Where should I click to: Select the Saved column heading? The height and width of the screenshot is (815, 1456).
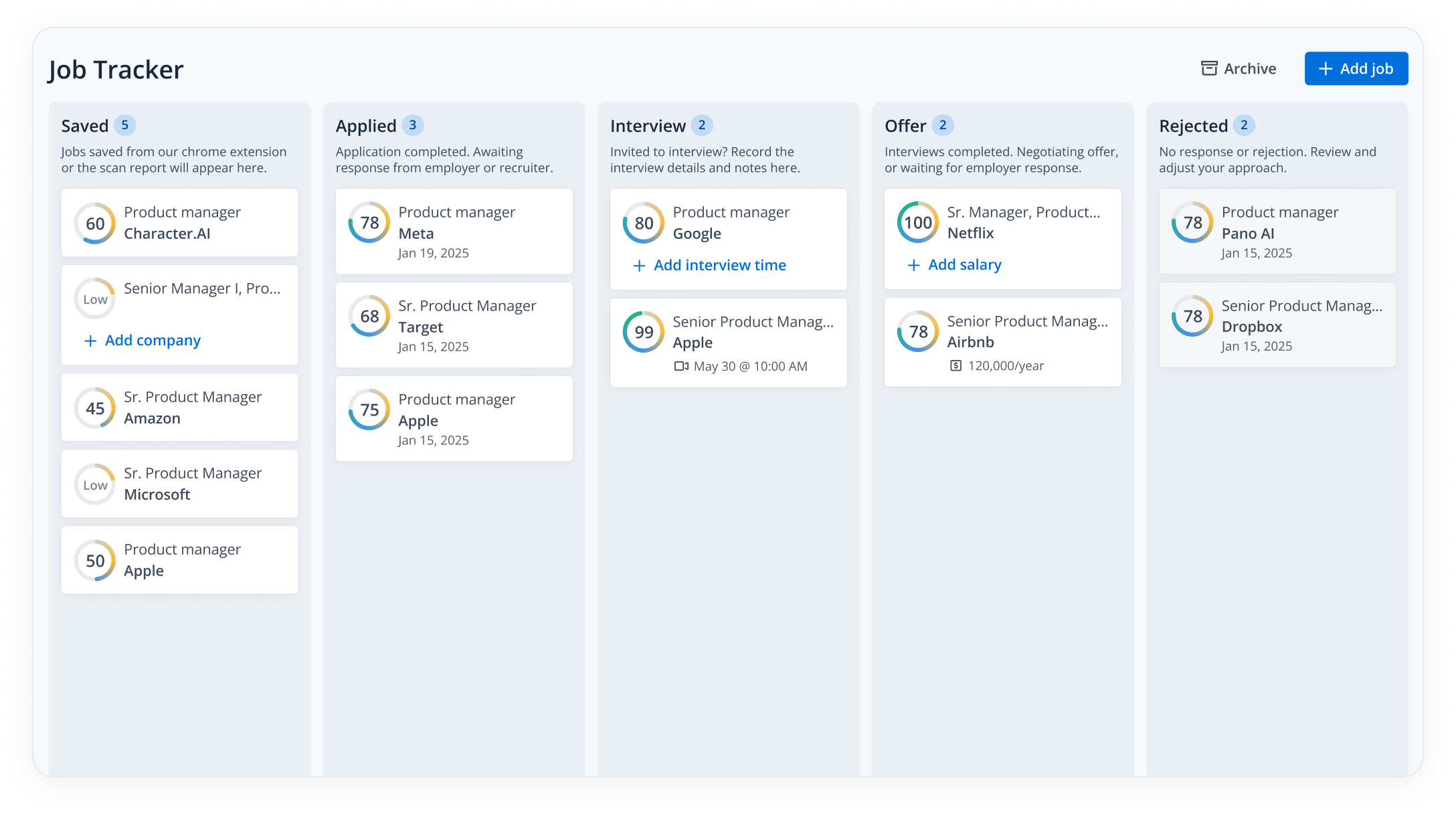coord(85,126)
